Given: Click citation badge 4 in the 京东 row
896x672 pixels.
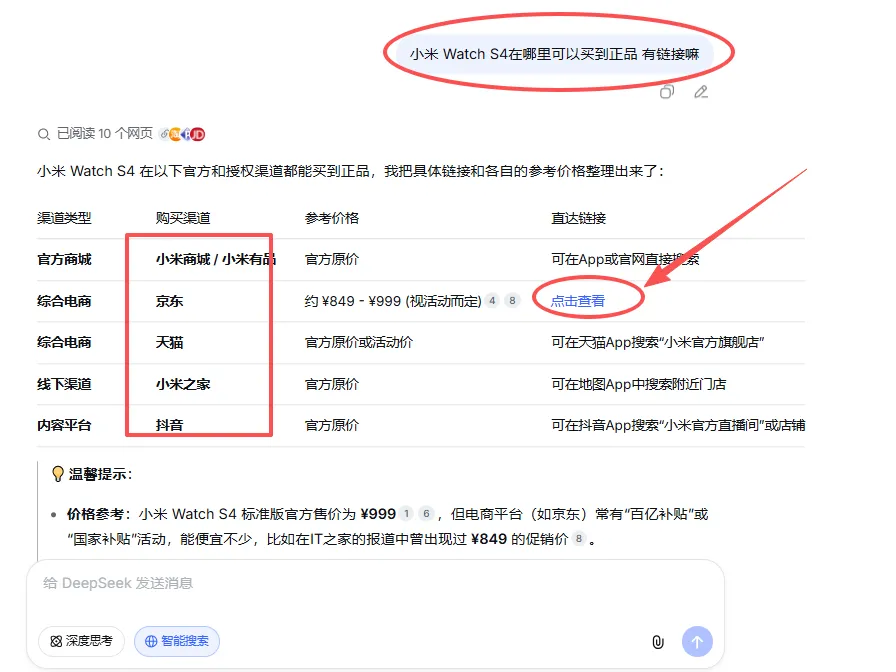Looking at the screenshot, I should pos(491,300).
